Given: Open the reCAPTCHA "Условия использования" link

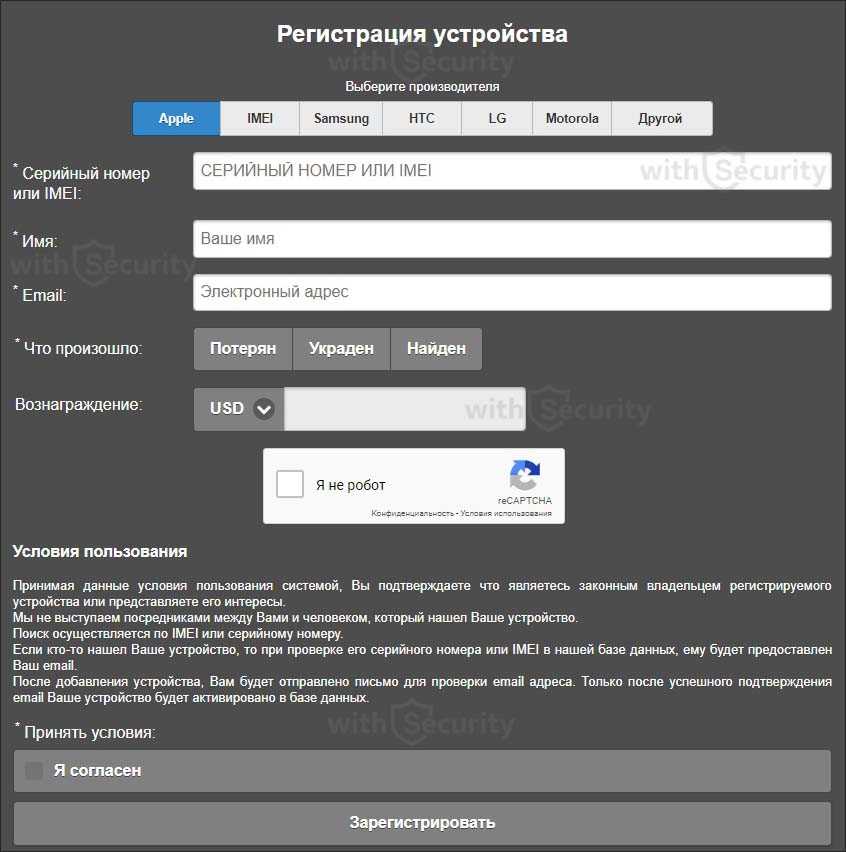Looking at the screenshot, I should click(506, 513).
